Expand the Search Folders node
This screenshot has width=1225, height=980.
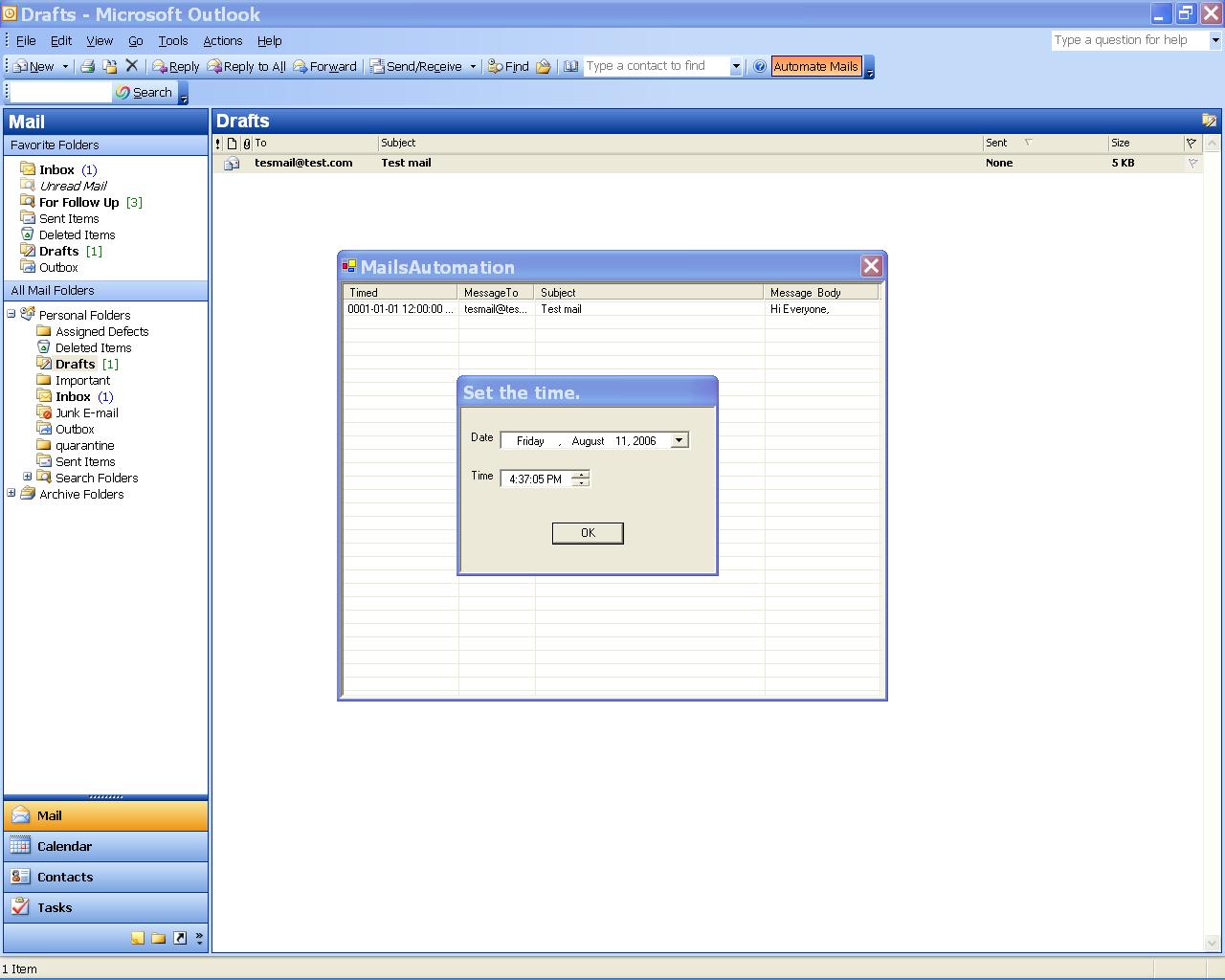[28, 477]
